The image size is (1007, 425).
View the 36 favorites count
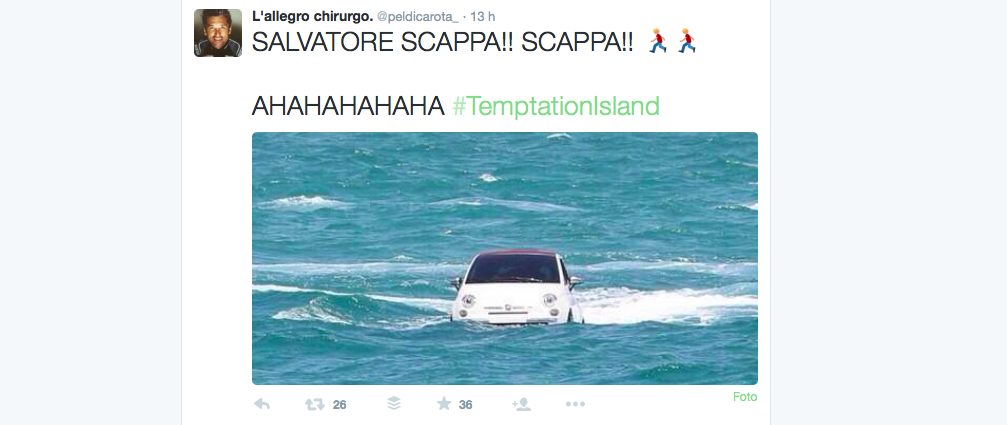[466, 404]
